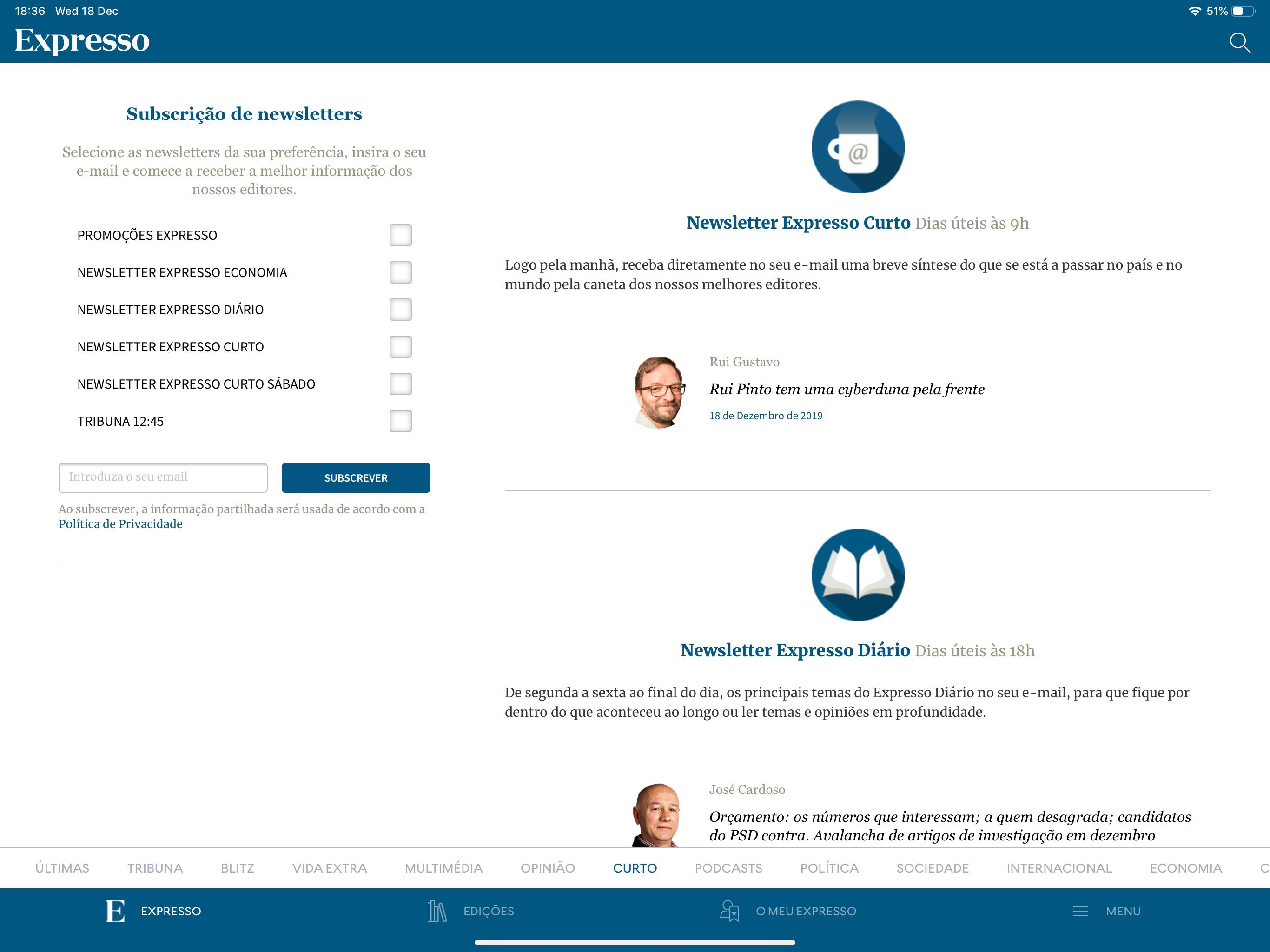1270x952 pixels.
Task: Go to the Opinião section tab
Action: pyautogui.click(x=547, y=867)
